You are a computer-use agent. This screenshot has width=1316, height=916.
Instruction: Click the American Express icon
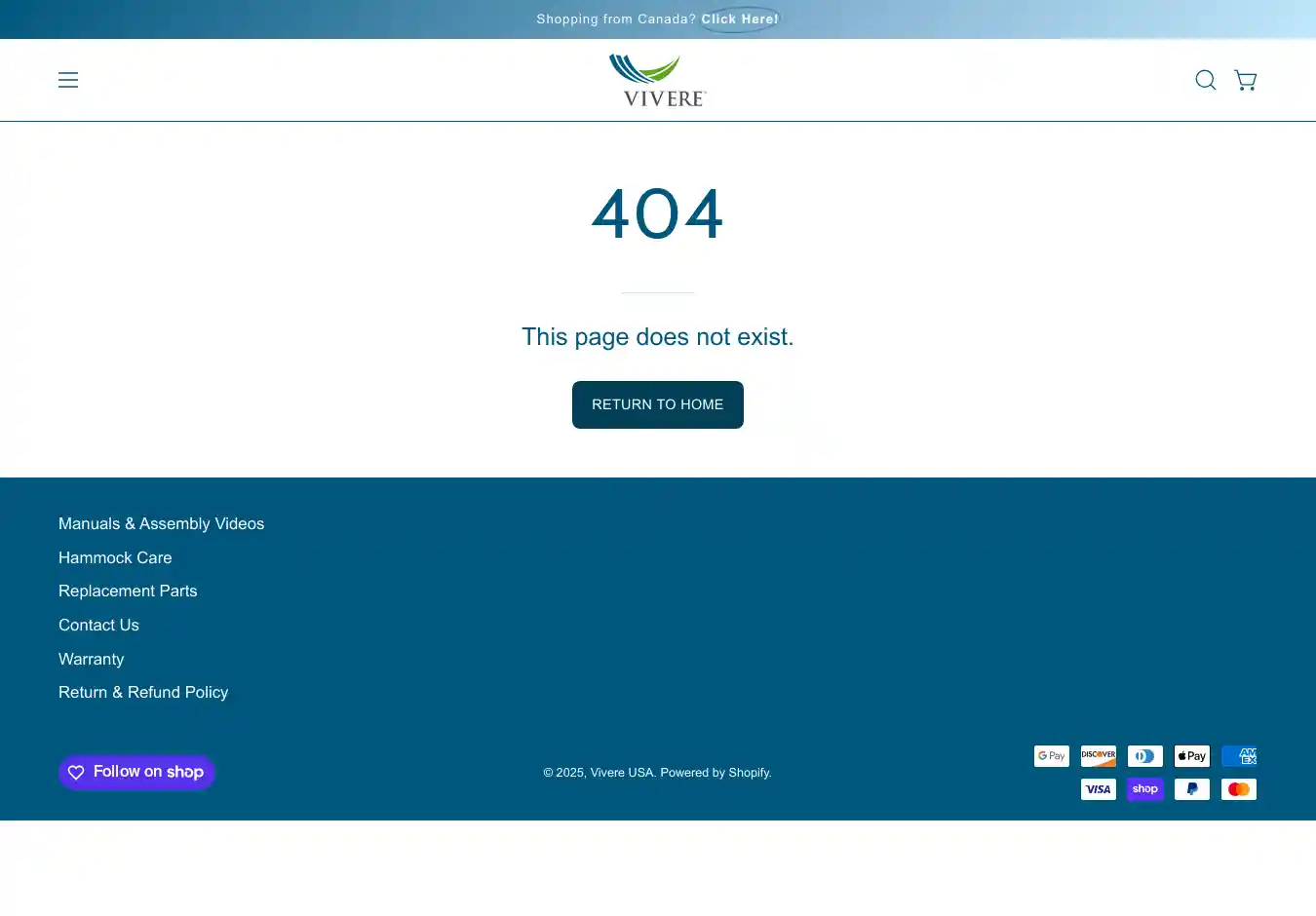click(x=1238, y=756)
